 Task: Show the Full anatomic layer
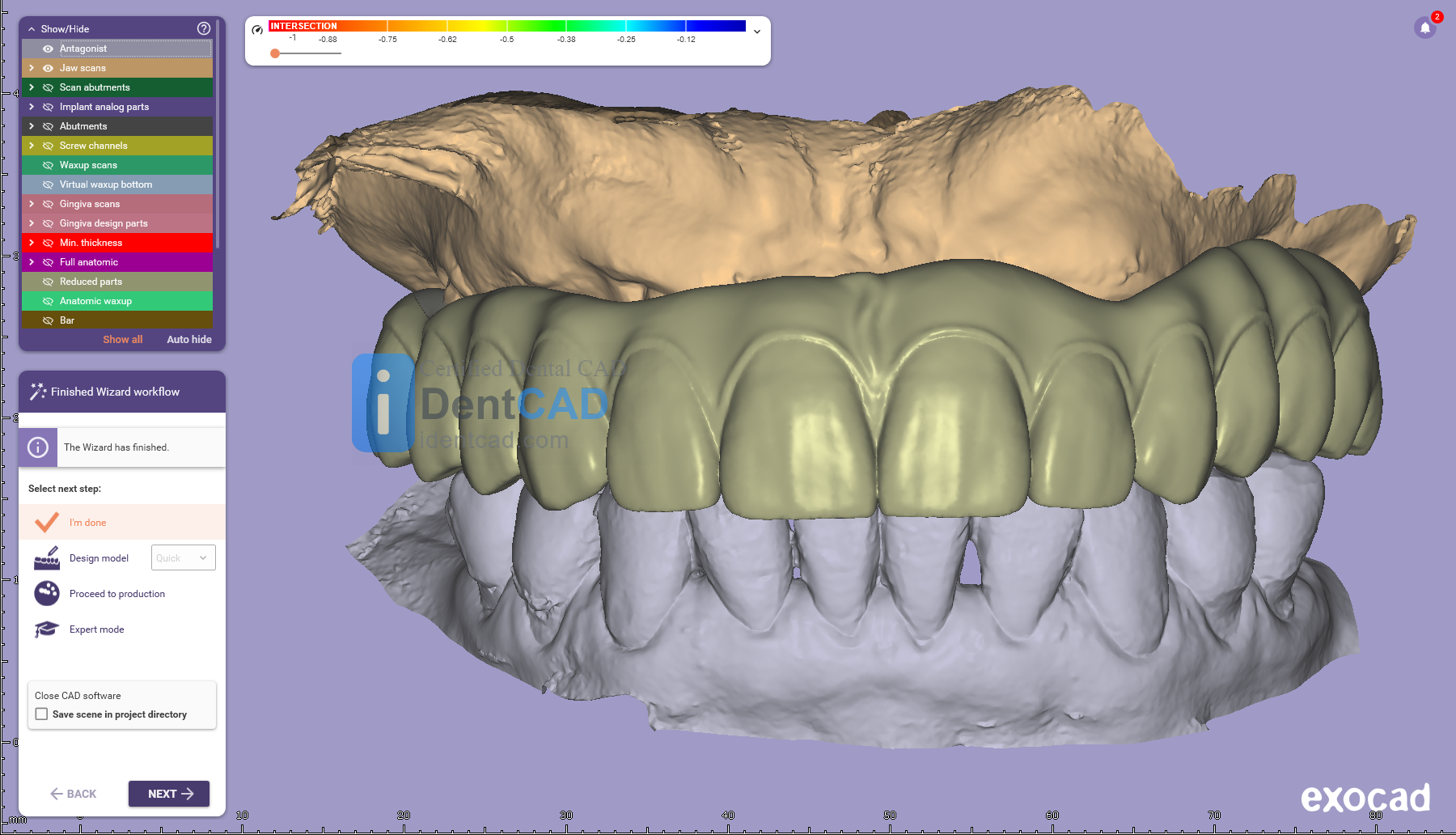pyautogui.click(x=48, y=262)
